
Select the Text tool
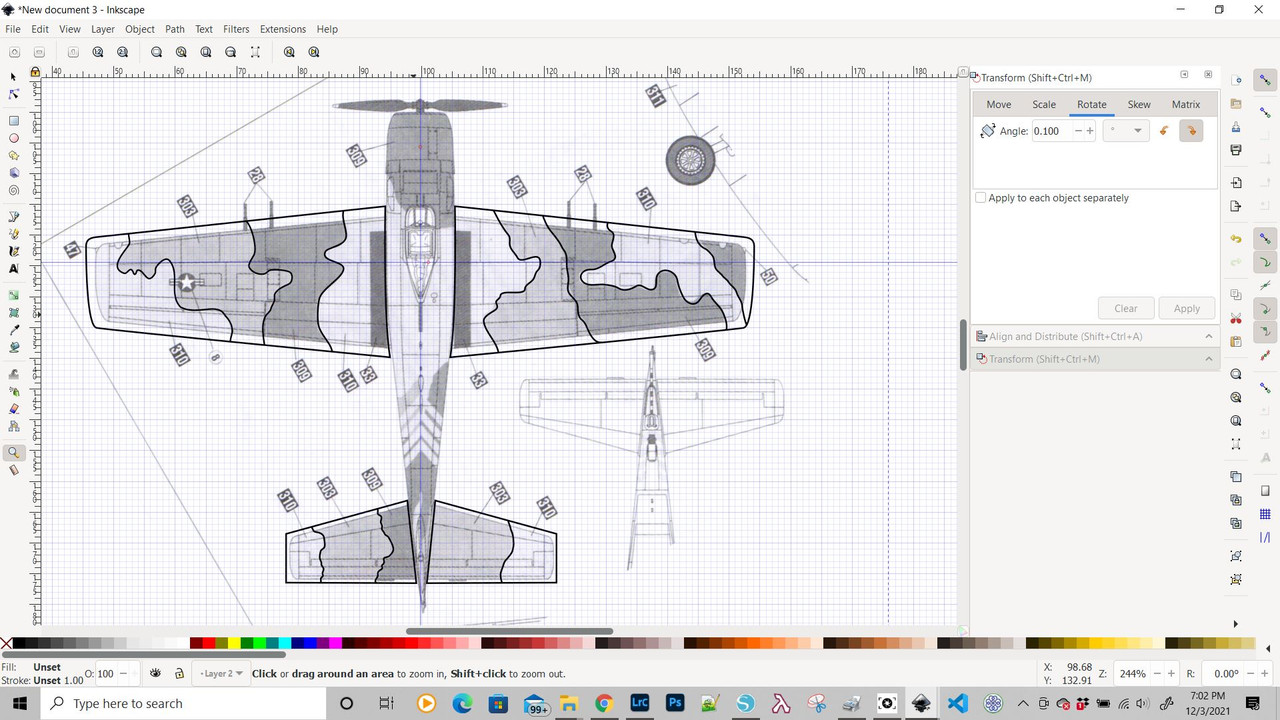(14, 269)
